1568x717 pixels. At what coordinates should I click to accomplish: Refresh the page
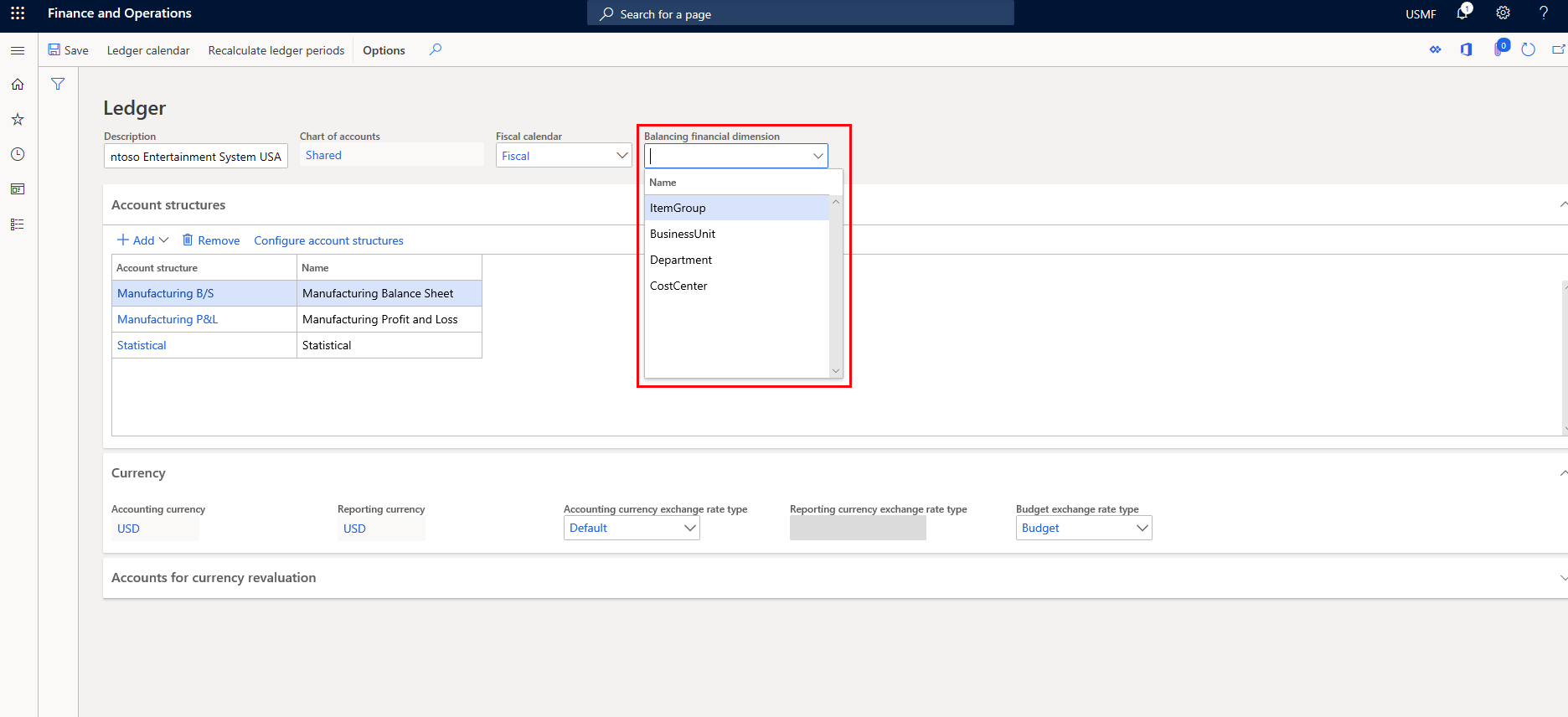pos(1529,49)
